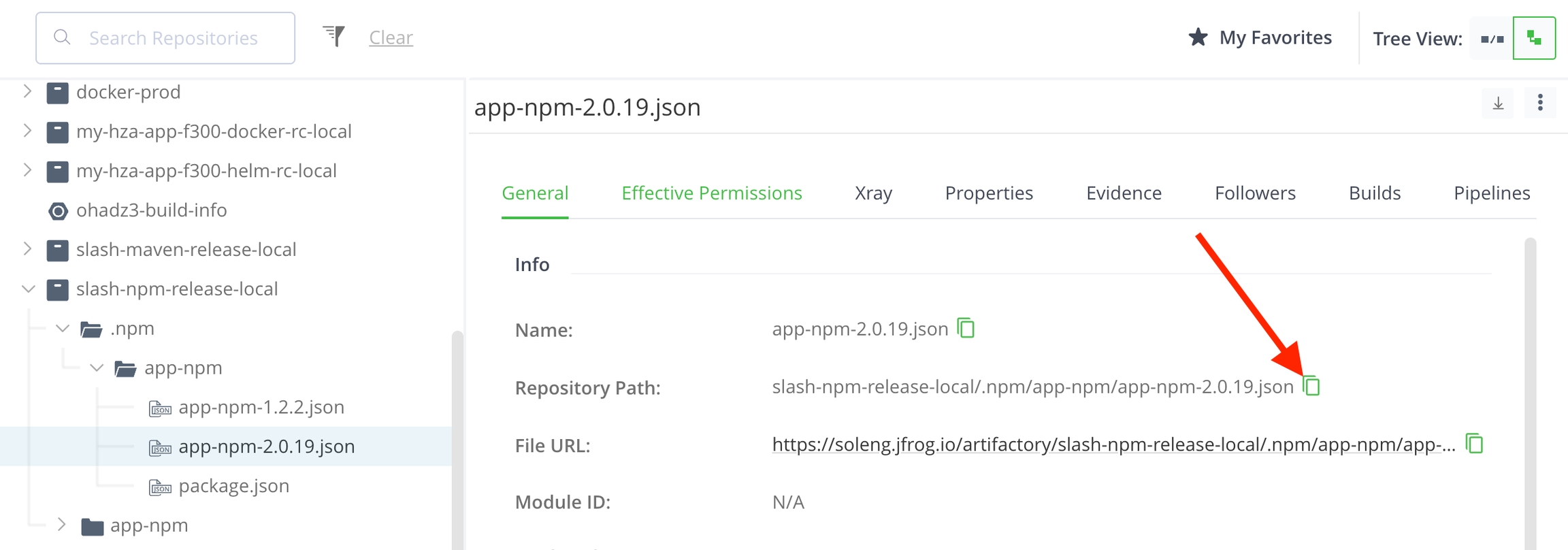
Task: Switch to the Properties tab
Action: 988,193
